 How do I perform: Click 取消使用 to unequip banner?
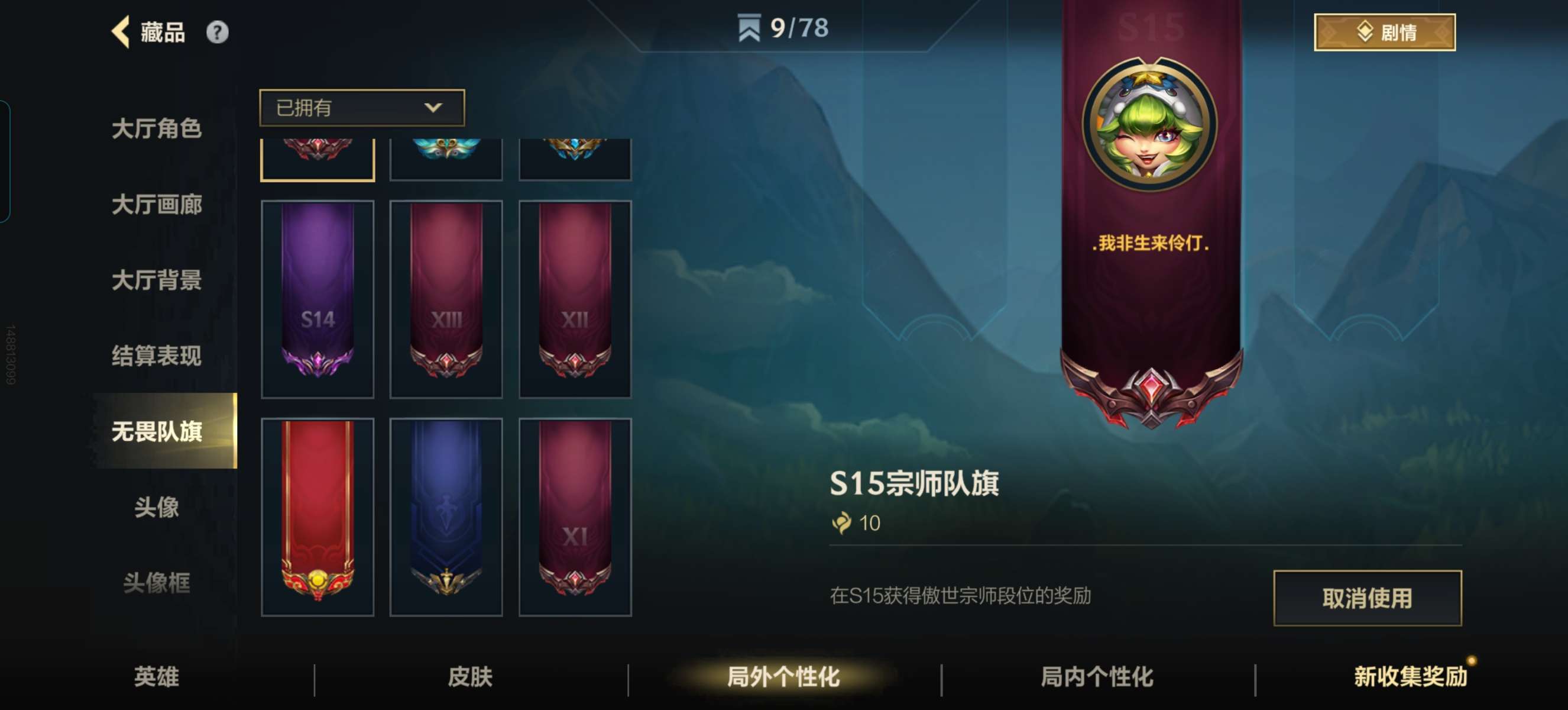(1367, 598)
